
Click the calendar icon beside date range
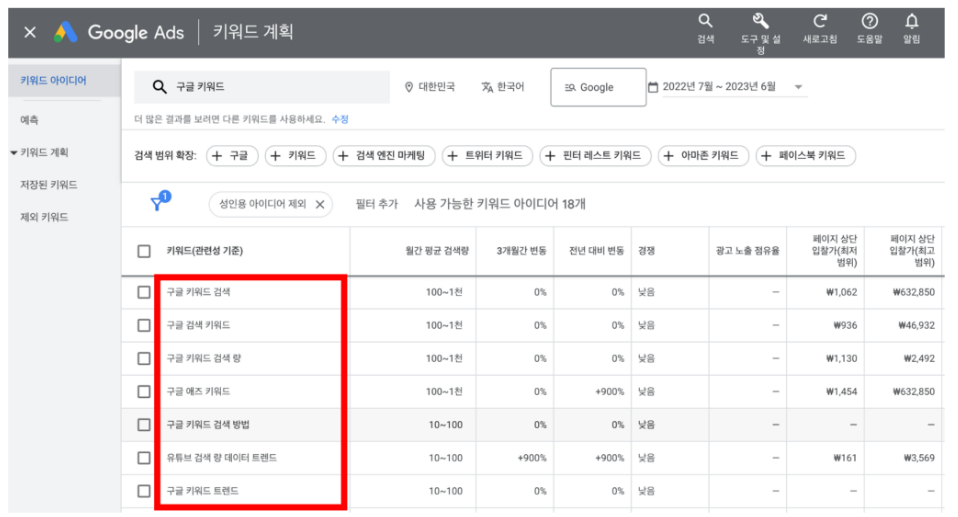point(653,87)
